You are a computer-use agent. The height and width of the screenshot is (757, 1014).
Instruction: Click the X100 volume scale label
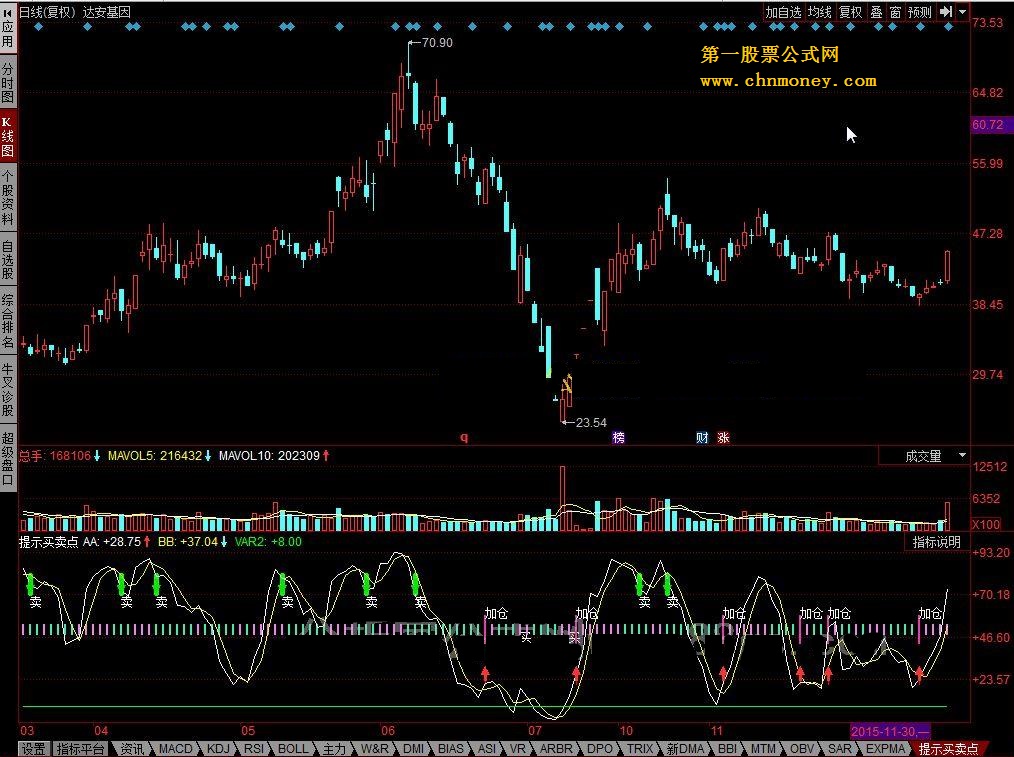[x=986, y=524]
